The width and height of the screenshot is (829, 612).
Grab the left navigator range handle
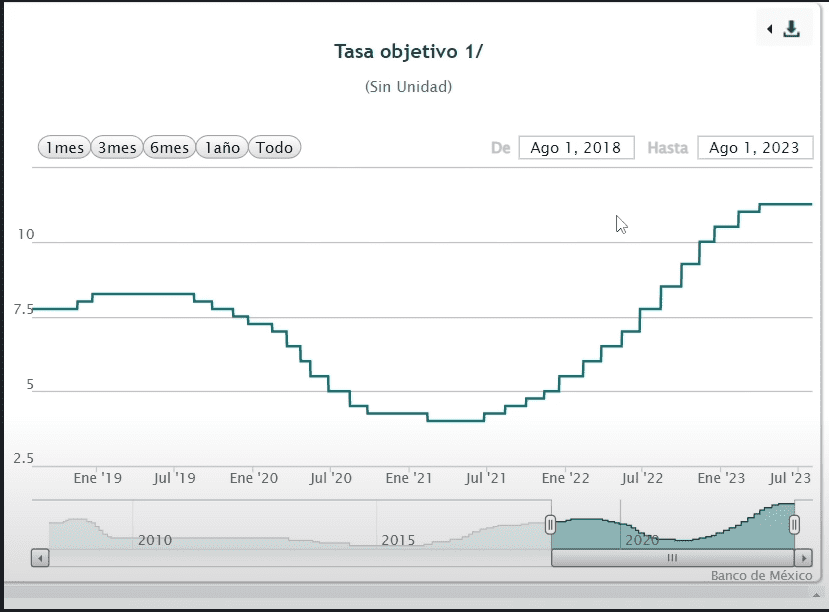point(550,524)
